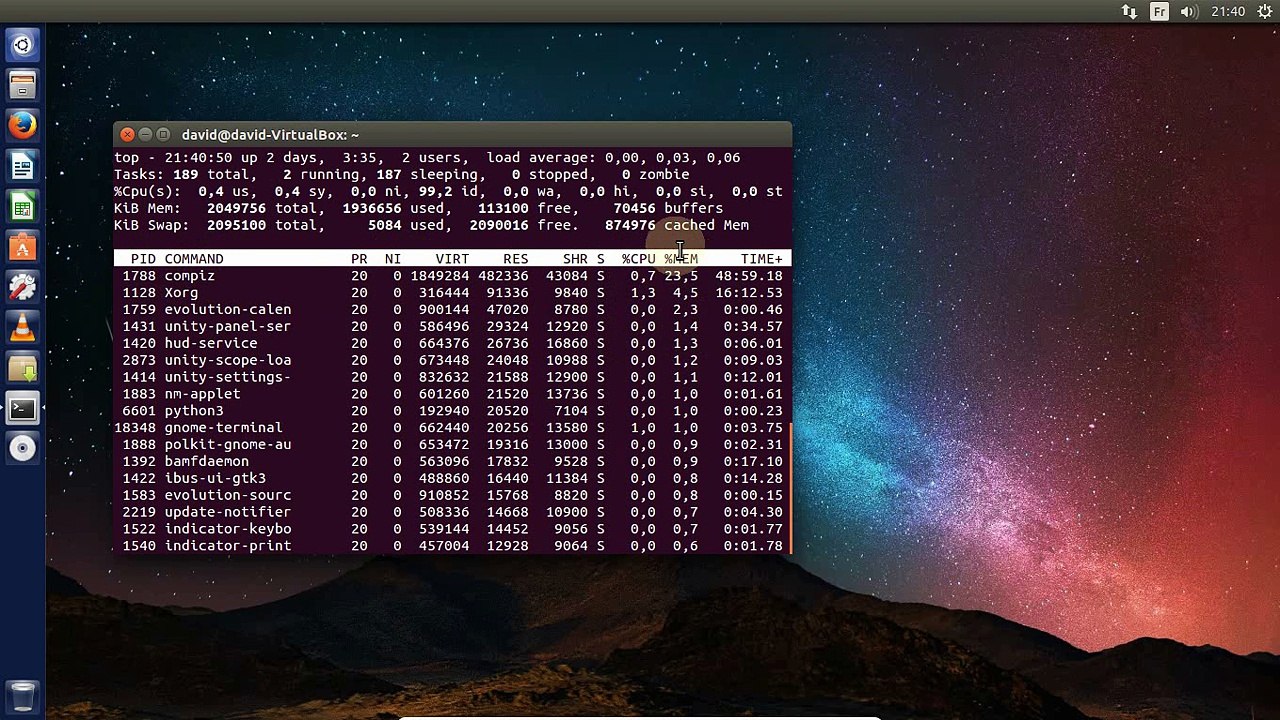Click the %CPU column header
Screen dimensions: 1280x720
[x=638, y=259]
